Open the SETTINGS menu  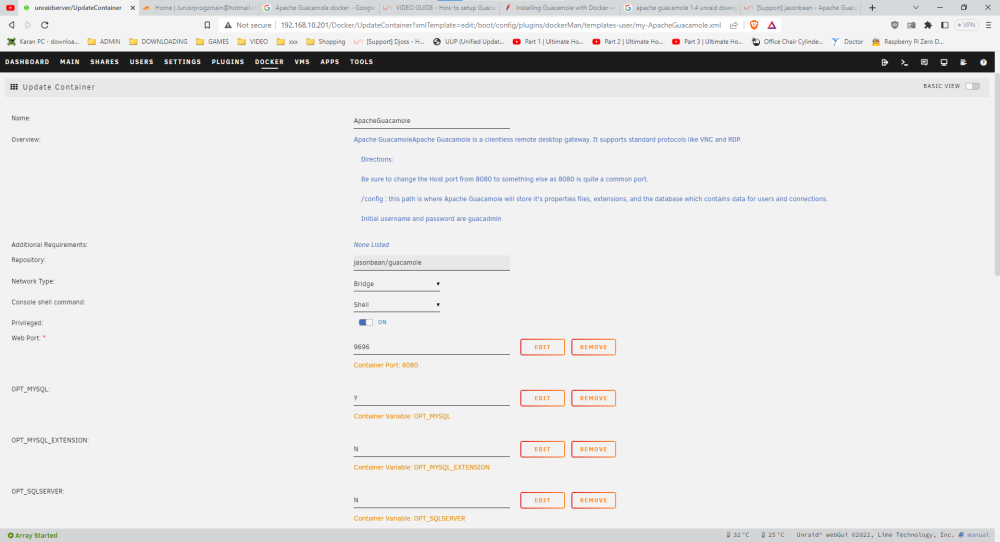[182, 62]
